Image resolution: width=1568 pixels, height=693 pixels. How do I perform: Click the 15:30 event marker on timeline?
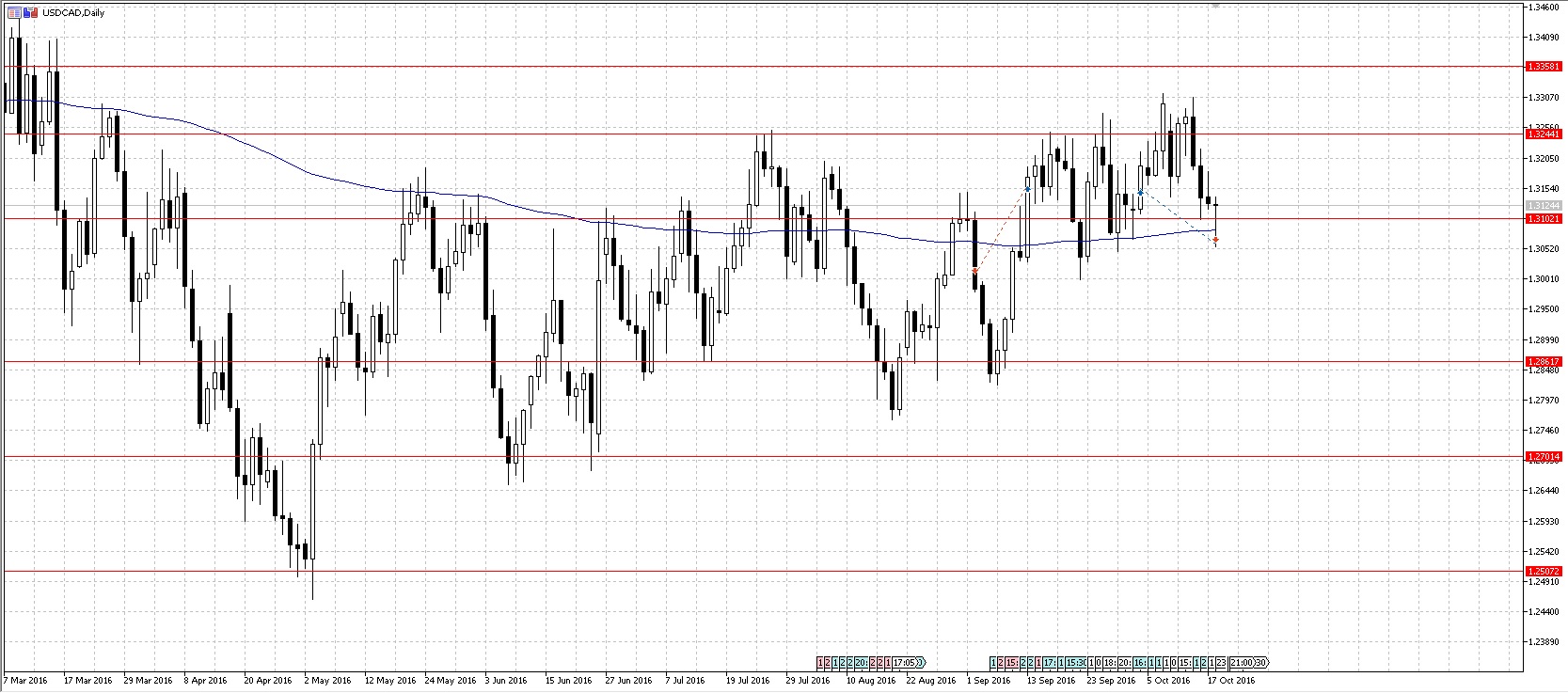1075,662
